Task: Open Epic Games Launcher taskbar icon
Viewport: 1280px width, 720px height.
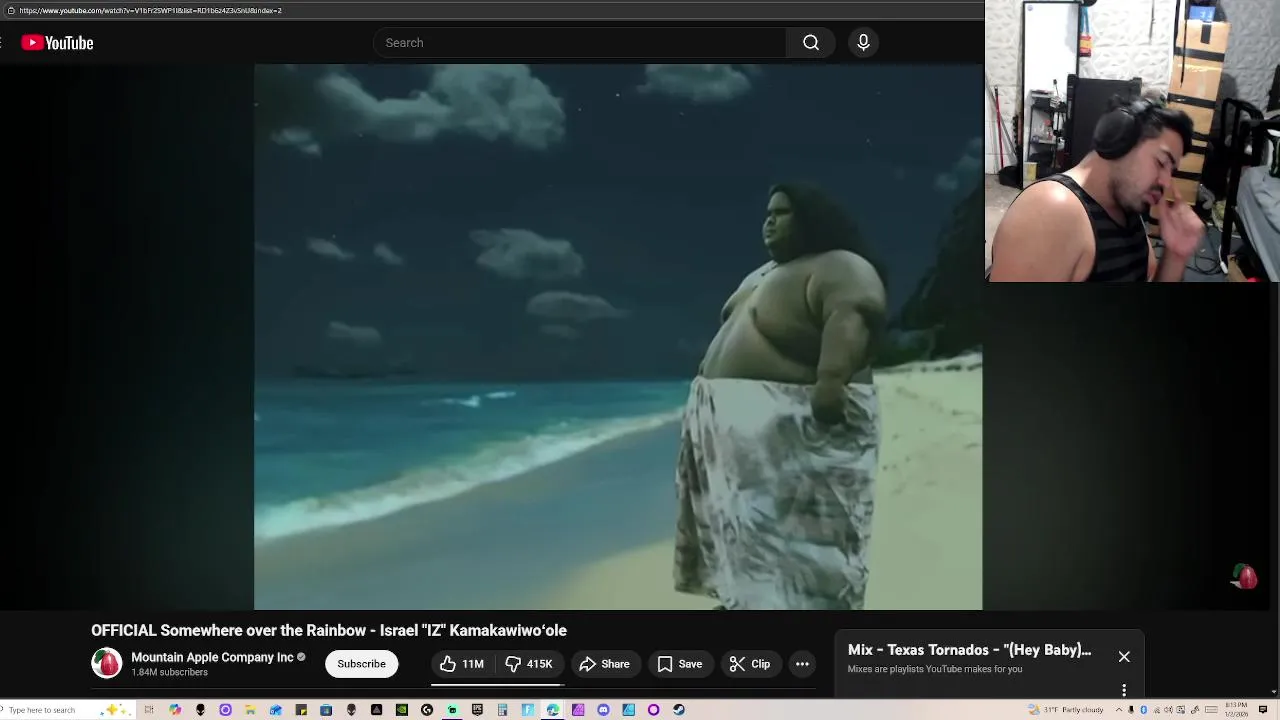Action: [477, 710]
